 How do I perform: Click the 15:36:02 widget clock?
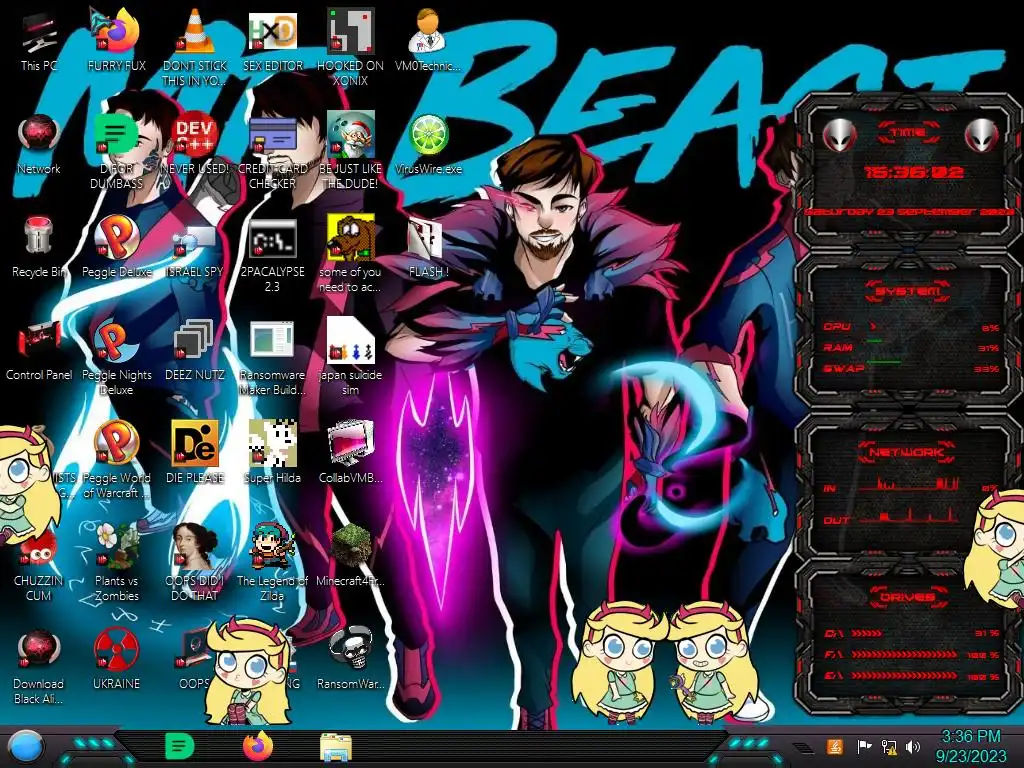pos(914,172)
